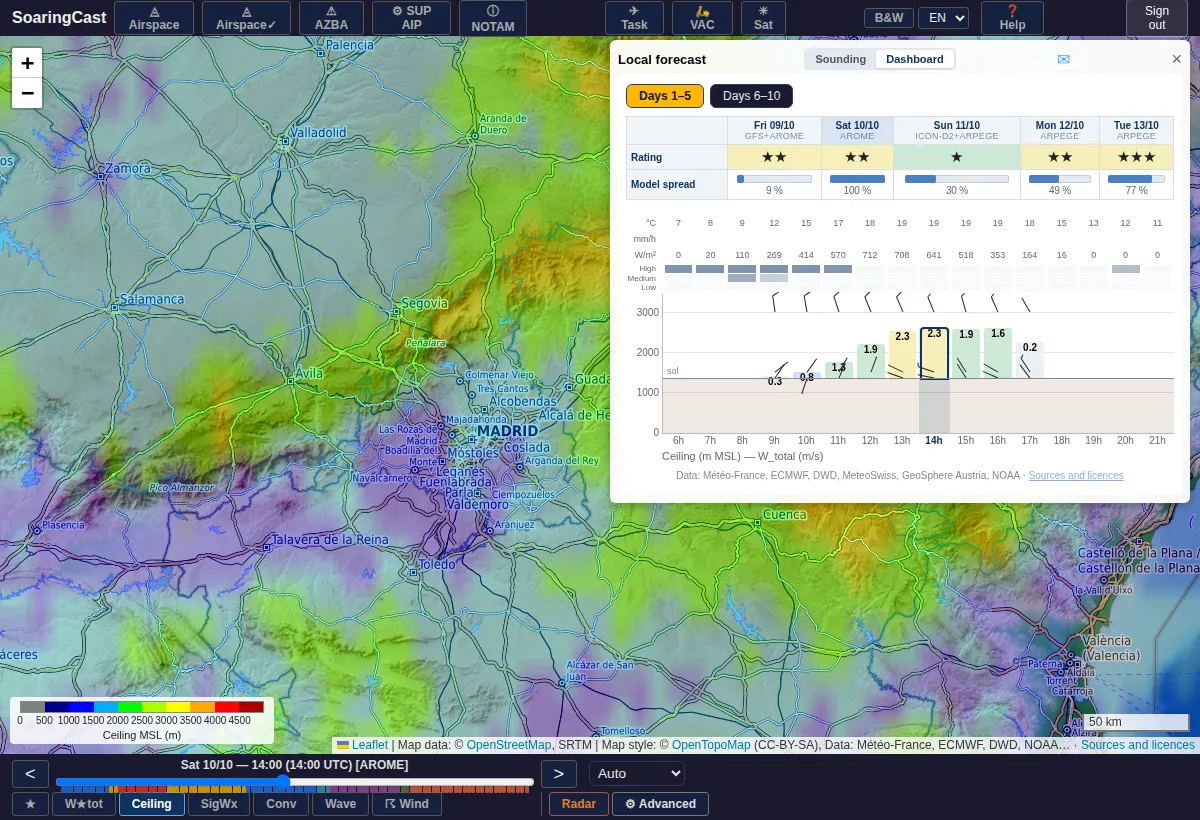This screenshot has width=1200, height=820.
Task: Select the 14h bar in ceiling chart
Action: [x=934, y=353]
